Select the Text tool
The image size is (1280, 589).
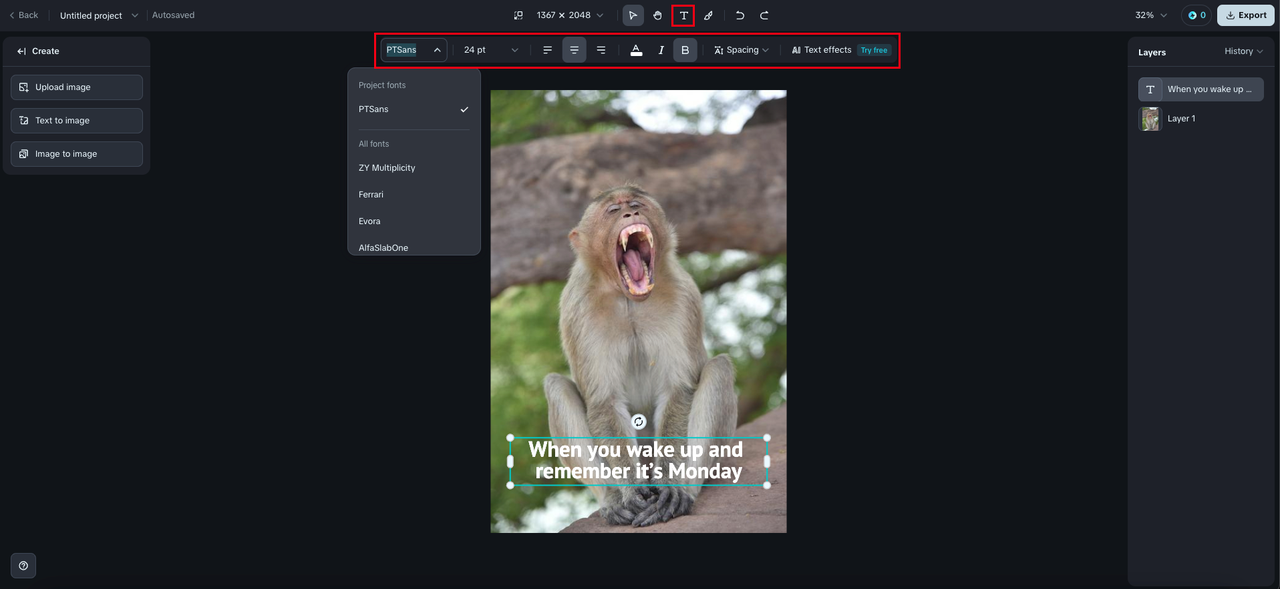coord(683,15)
